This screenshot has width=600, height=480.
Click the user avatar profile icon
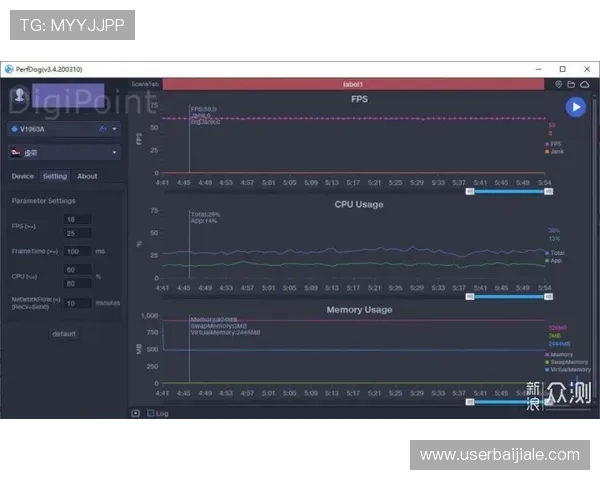pyautogui.click(x=19, y=97)
